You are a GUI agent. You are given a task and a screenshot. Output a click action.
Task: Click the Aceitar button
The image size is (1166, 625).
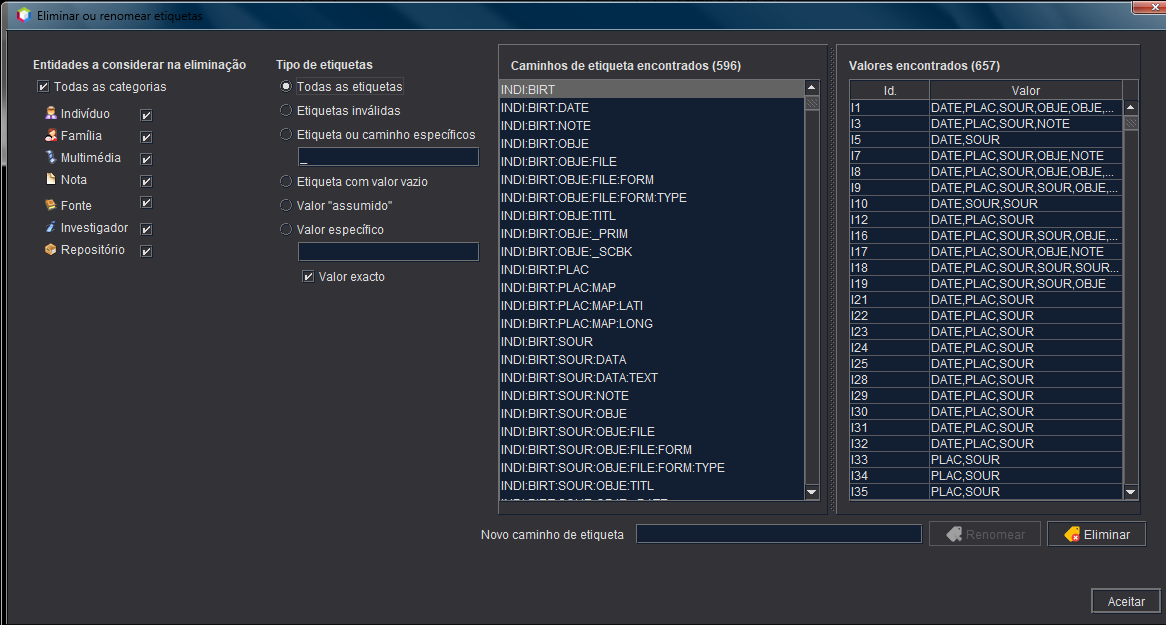pyautogui.click(x=1125, y=601)
